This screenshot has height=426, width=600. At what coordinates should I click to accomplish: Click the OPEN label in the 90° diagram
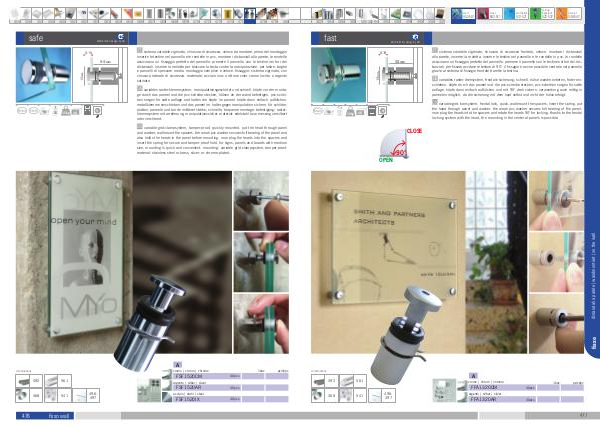[x=386, y=160]
